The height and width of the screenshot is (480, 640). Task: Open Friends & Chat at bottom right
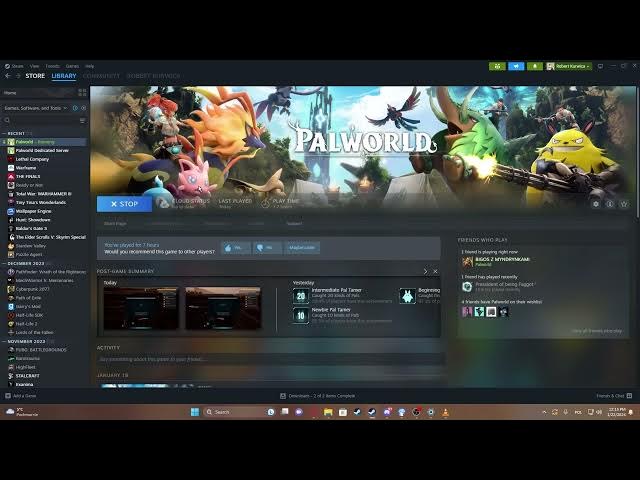[614, 396]
